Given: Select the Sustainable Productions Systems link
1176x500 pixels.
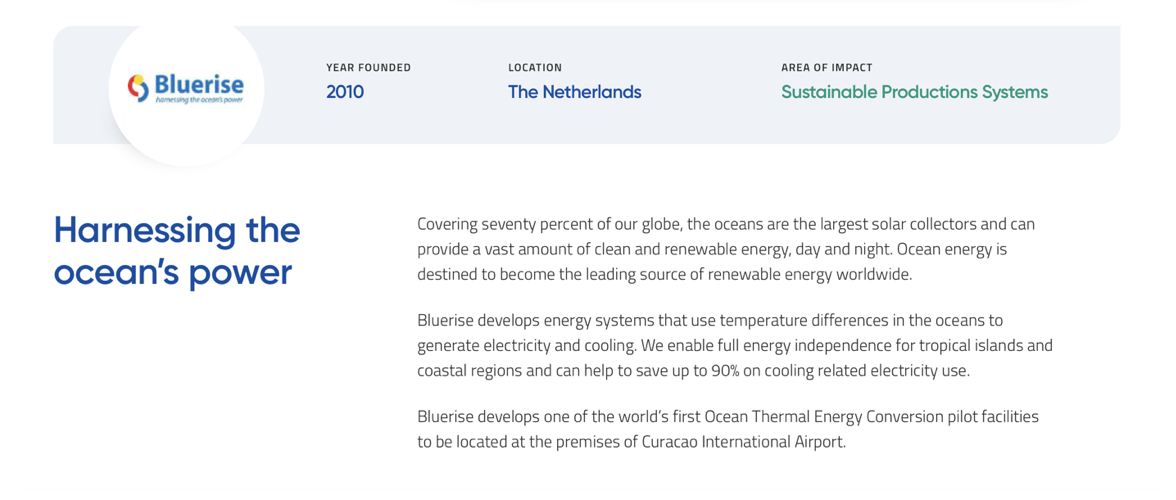Looking at the screenshot, I should (914, 92).
